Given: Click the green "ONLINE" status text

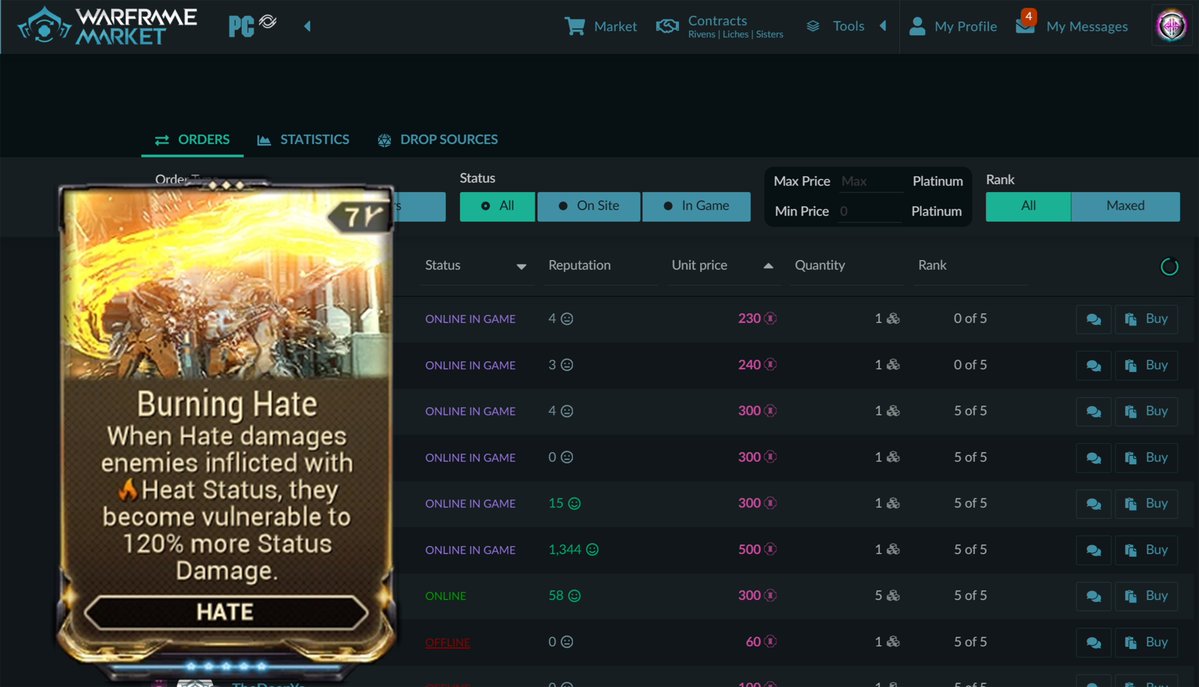Looking at the screenshot, I should [445, 596].
